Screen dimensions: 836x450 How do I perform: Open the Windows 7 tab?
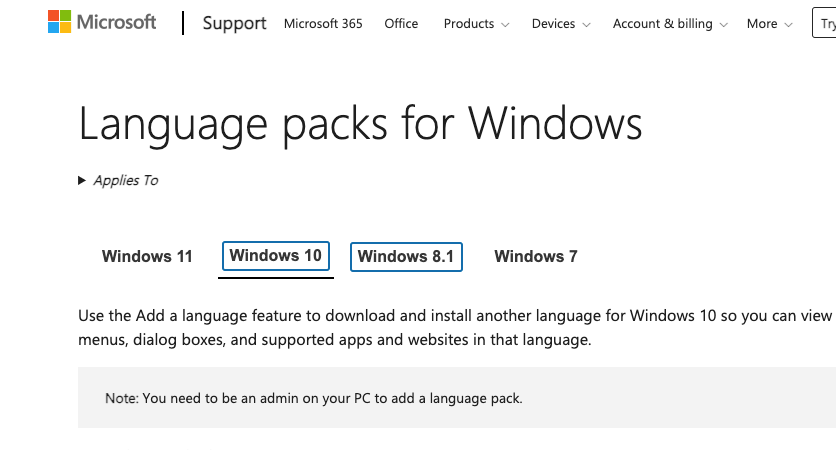(536, 256)
